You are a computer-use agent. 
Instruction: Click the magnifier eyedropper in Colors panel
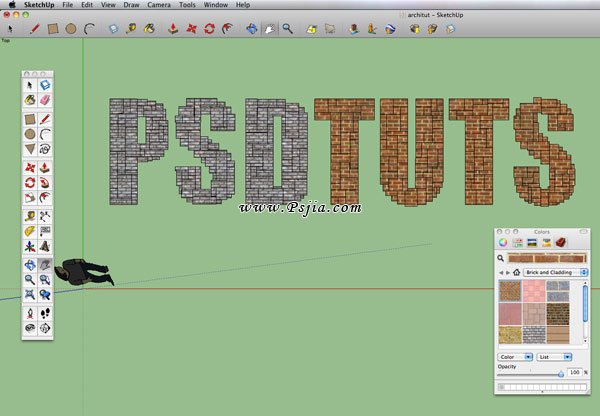(x=501, y=258)
